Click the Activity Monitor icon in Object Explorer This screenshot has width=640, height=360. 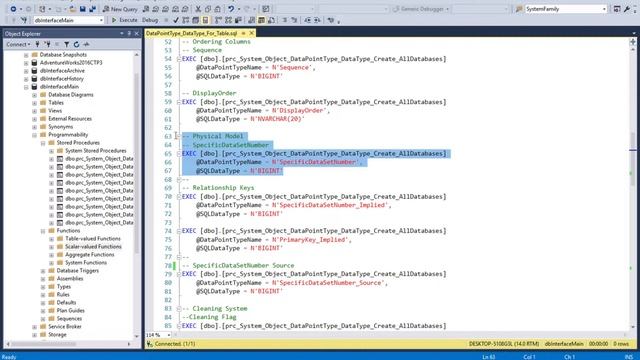tap(86, 44)
